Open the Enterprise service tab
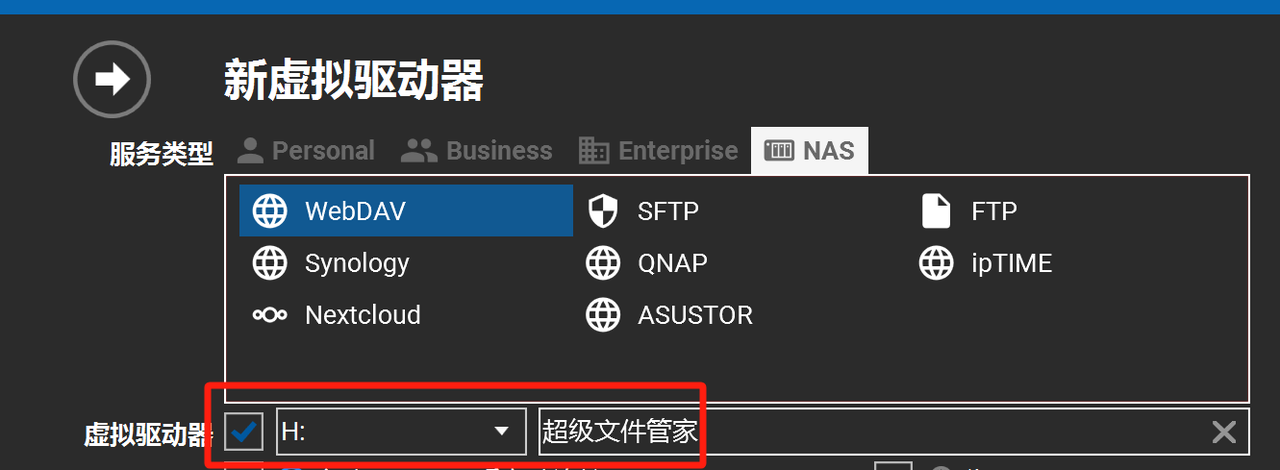1280x470 pixels. [x=658, y=151]
